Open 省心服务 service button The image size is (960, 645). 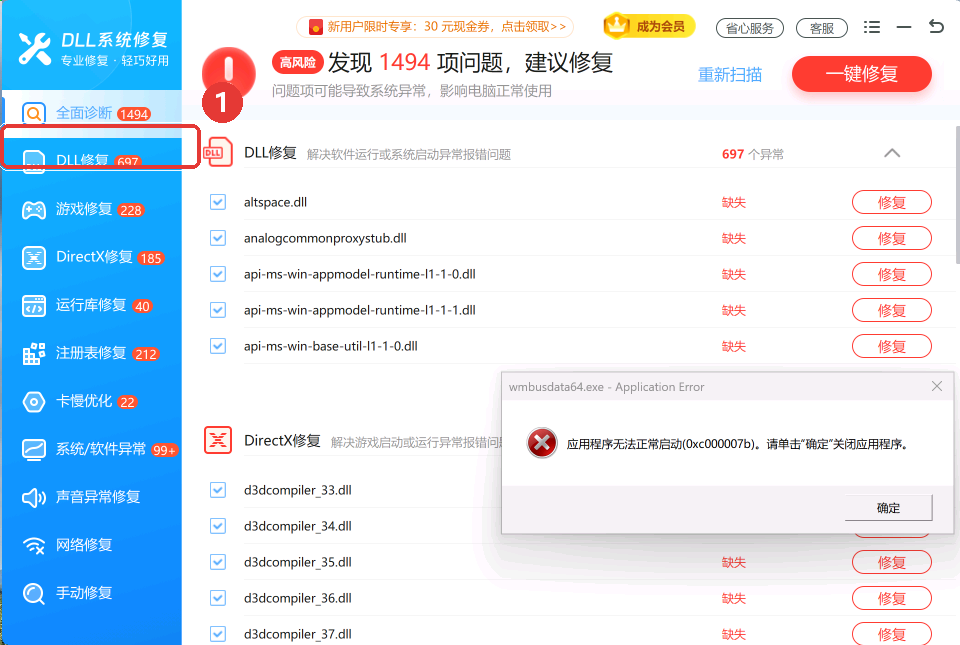(x=750, y=28)
